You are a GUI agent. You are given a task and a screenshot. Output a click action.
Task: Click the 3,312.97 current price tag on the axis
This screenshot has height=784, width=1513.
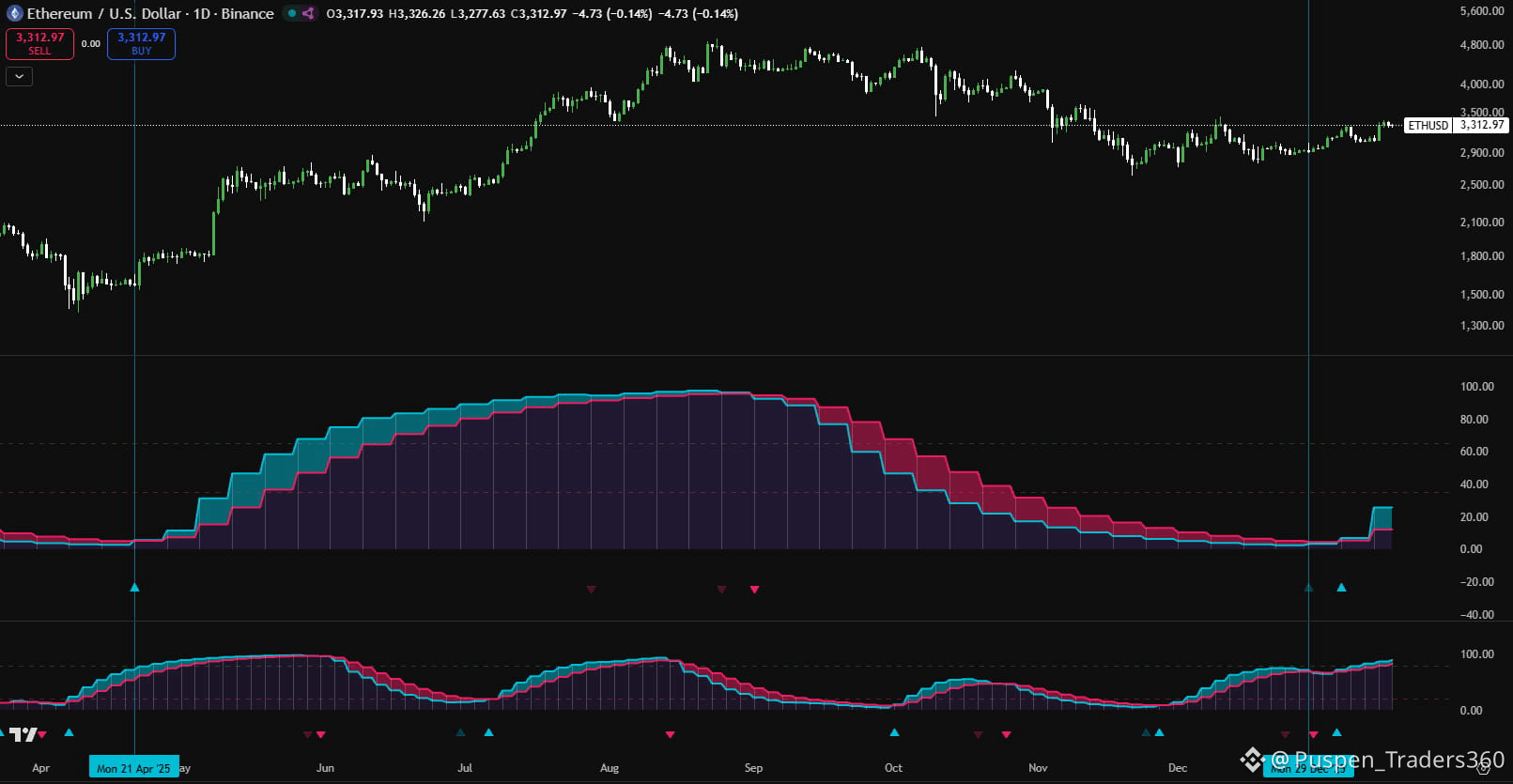tap(1482, 125)
